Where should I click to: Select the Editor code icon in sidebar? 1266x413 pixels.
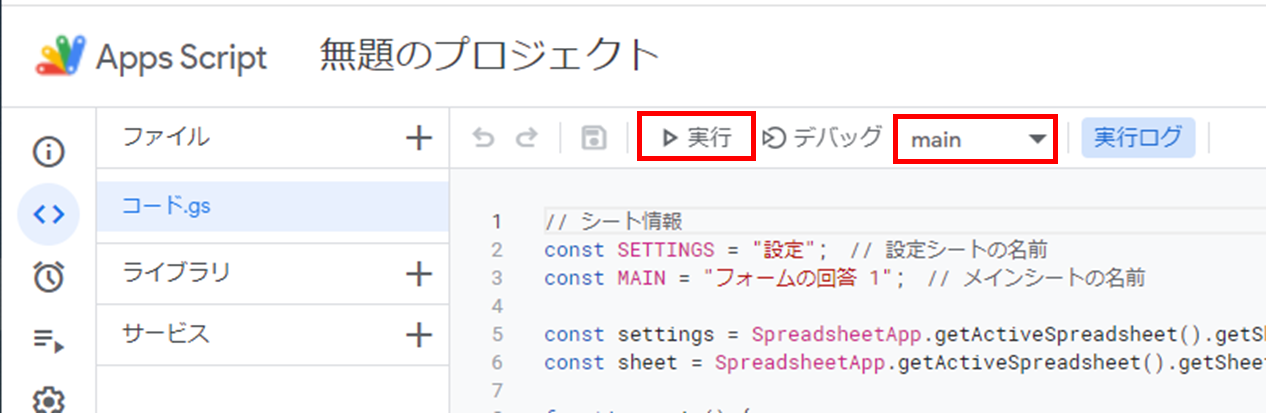(49, 214)
